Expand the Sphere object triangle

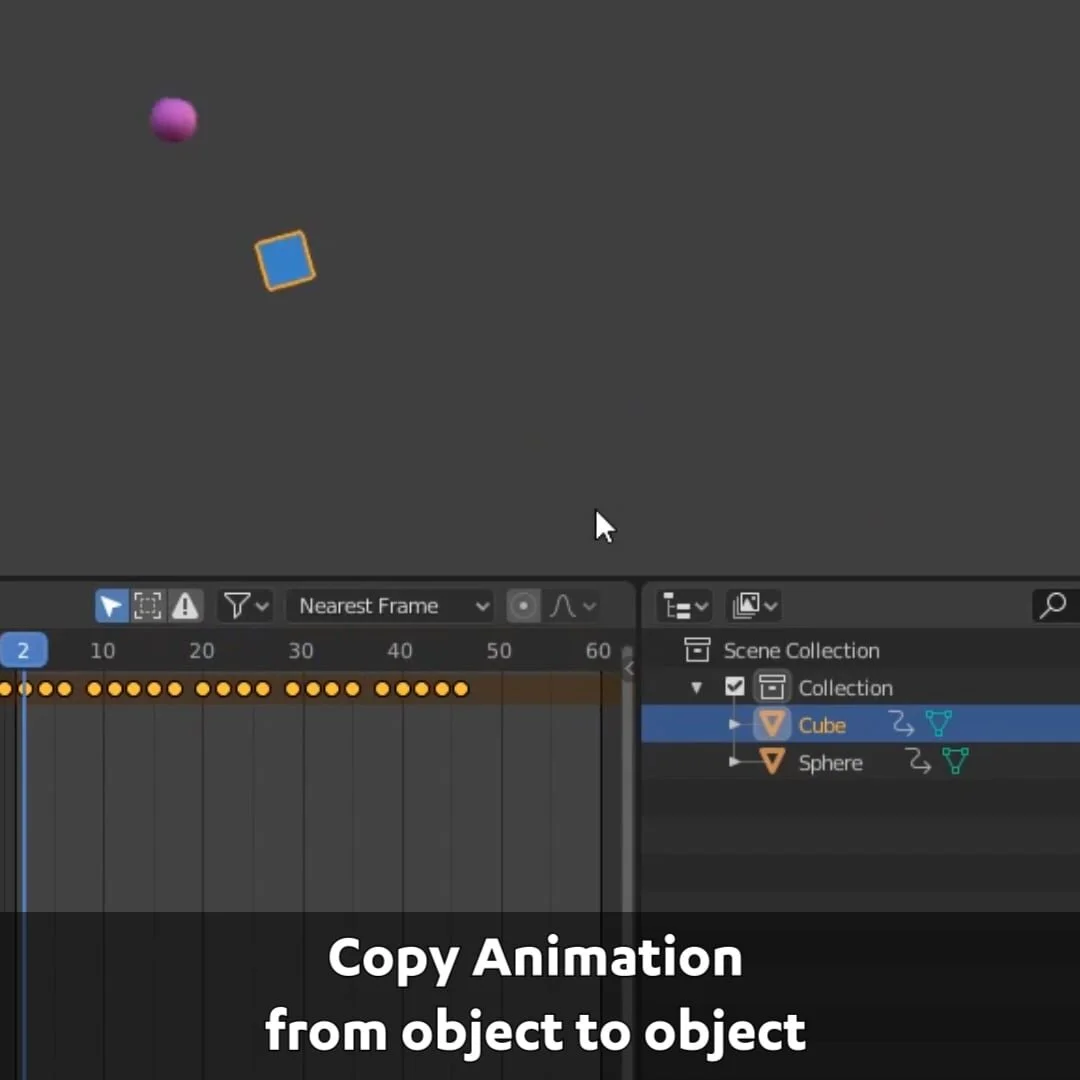735,762
